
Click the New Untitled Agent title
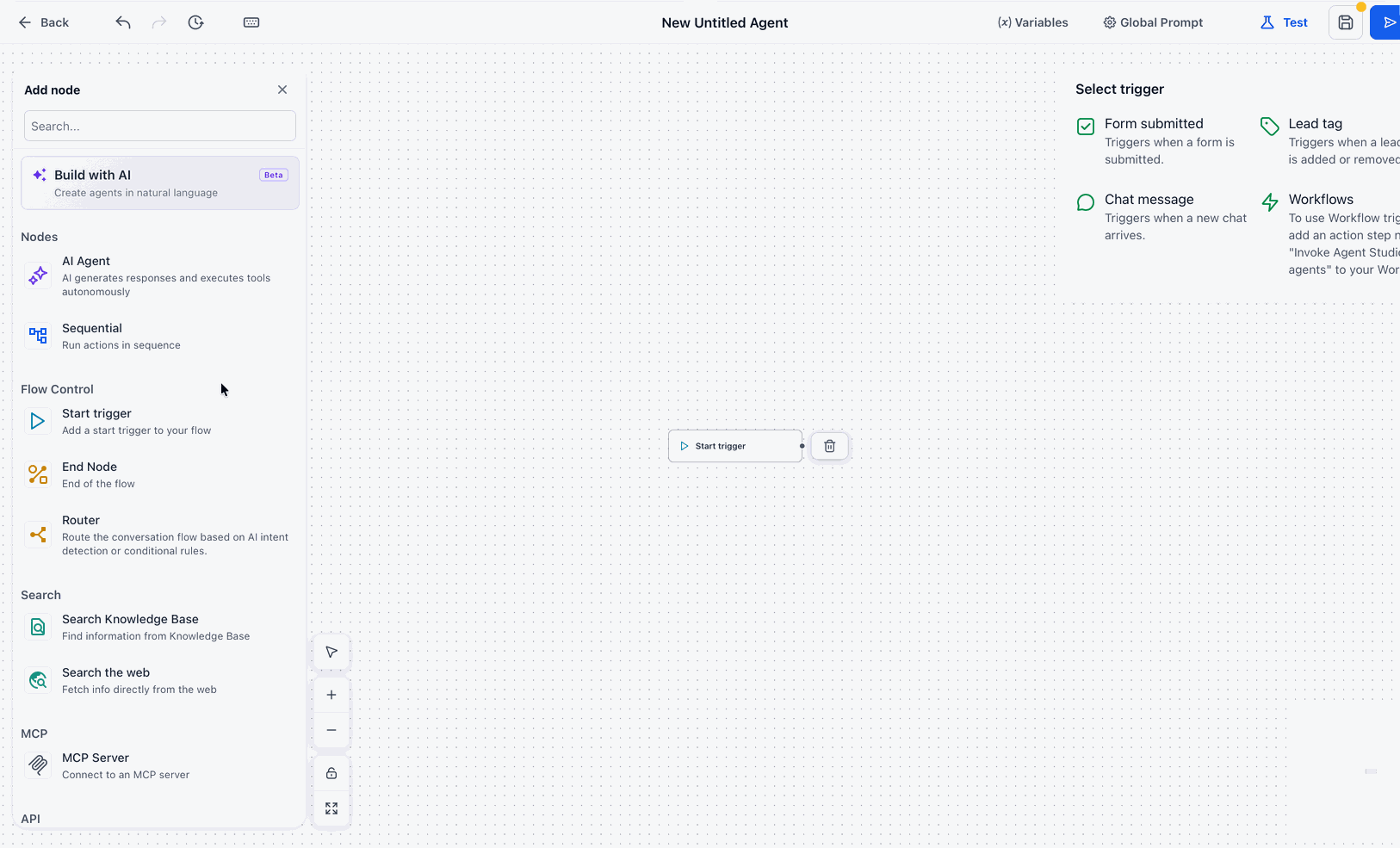click(x=725, y=22)
